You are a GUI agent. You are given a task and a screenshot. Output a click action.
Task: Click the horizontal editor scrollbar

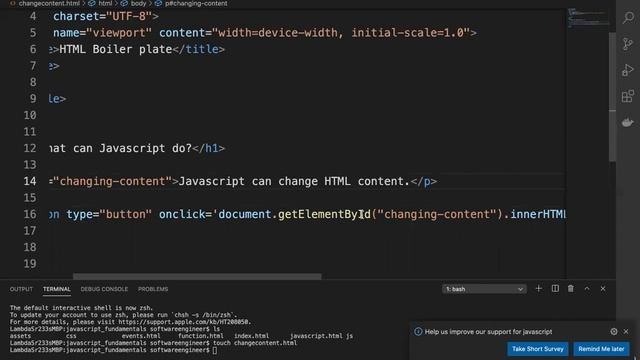click(x=197, y=276)
